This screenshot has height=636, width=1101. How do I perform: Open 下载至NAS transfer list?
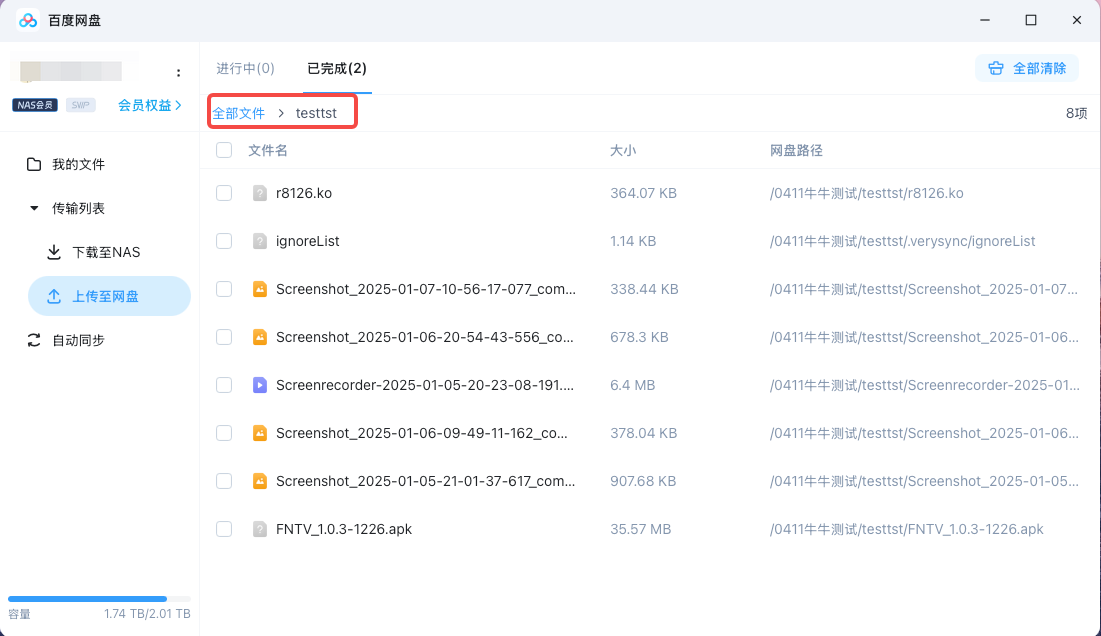coord(106,252)
